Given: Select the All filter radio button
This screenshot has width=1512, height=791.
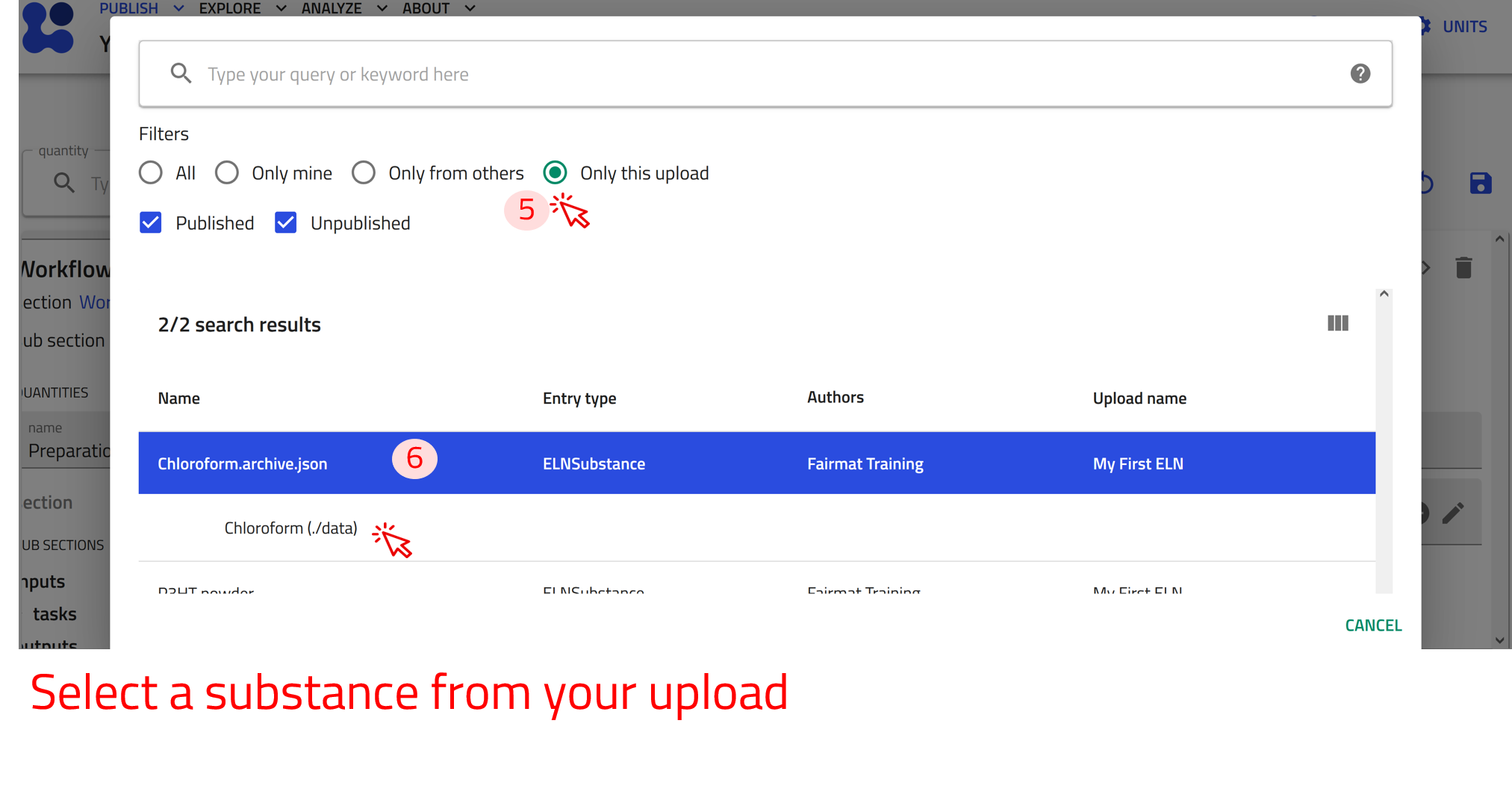Looking at the screenshot, I should click(151, 173).
